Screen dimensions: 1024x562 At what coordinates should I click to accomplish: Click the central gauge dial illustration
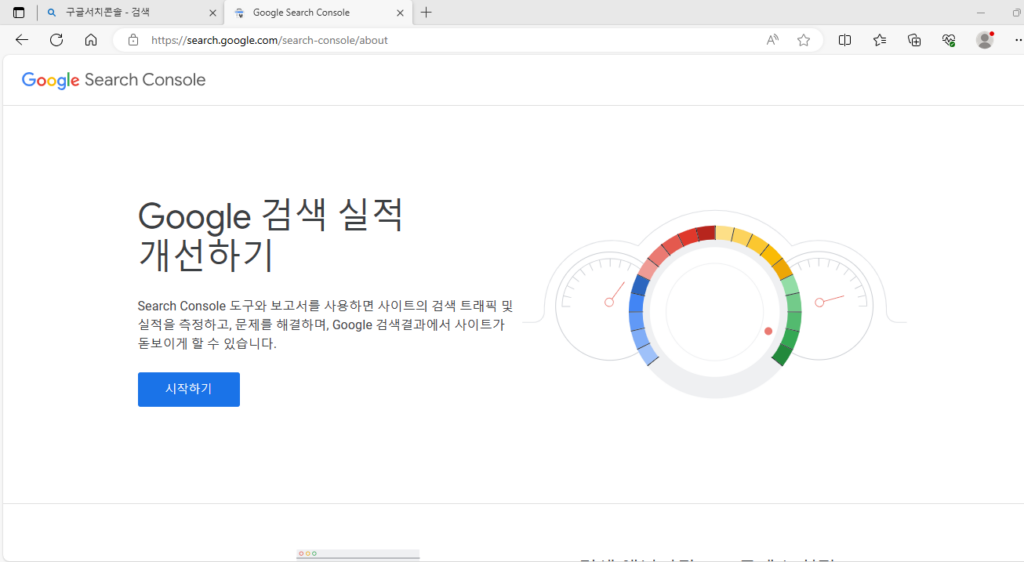pyautogui.click(x=715, y=311)
